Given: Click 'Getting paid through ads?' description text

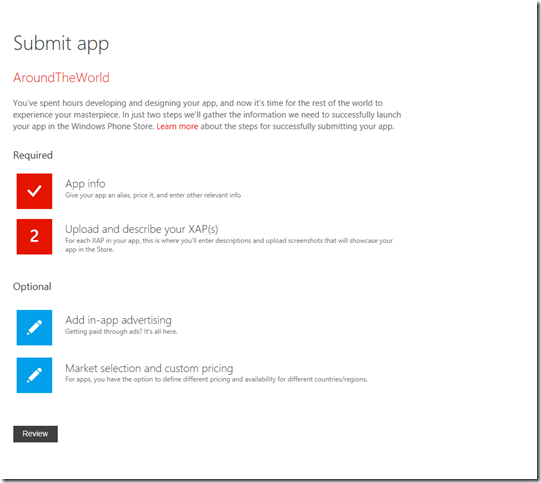Looking at the screenshot, I should click(x=121, y=332).
